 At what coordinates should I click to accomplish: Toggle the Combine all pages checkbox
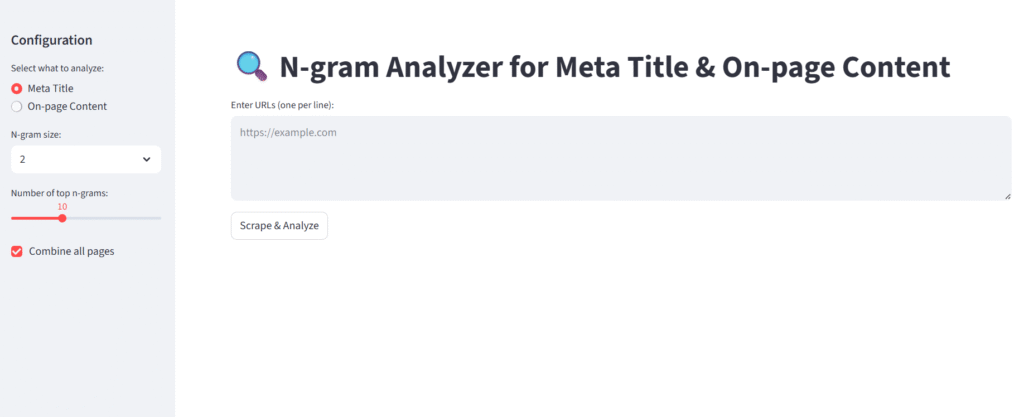17,251
